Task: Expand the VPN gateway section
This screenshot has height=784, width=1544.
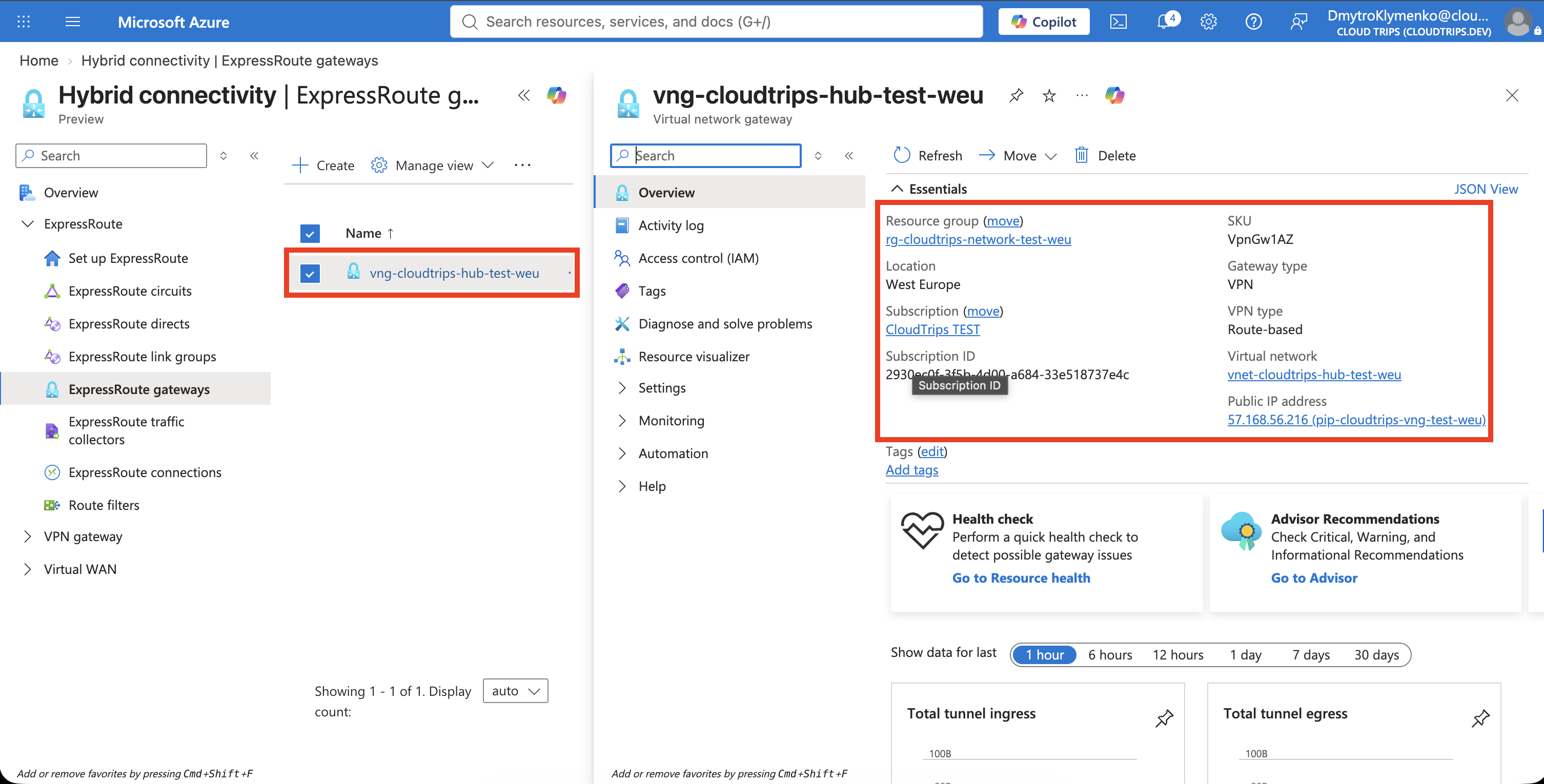Action: [28, 537]
